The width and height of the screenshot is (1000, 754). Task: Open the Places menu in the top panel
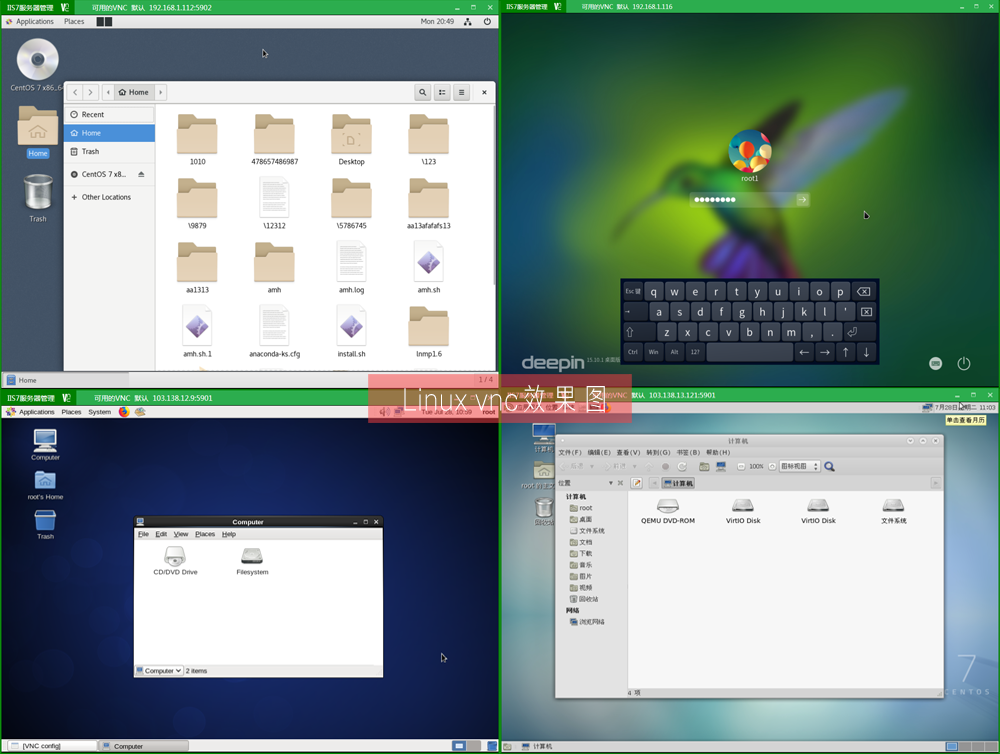[x=74, y=21]
